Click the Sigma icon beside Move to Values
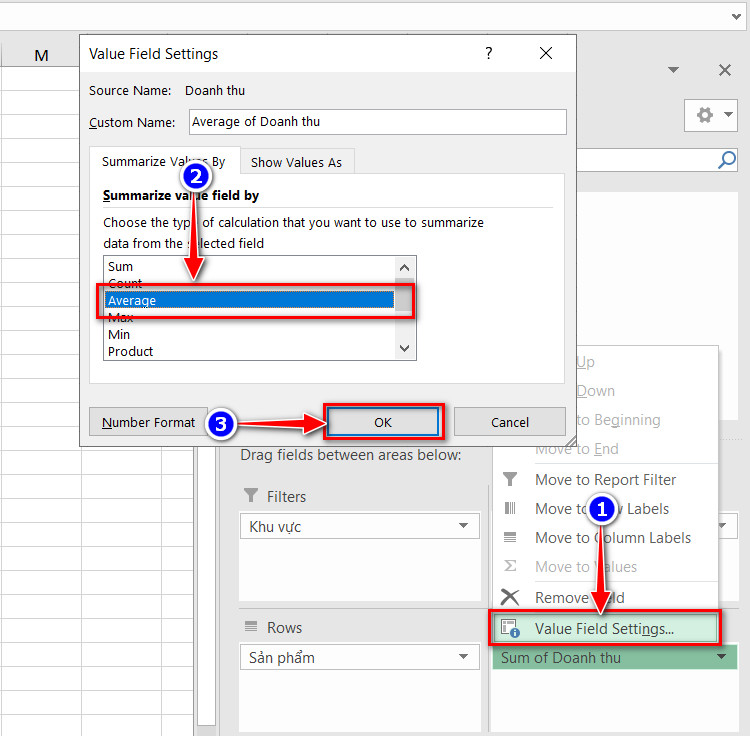Viewport: 750px width, 736px height. [510, 566]
